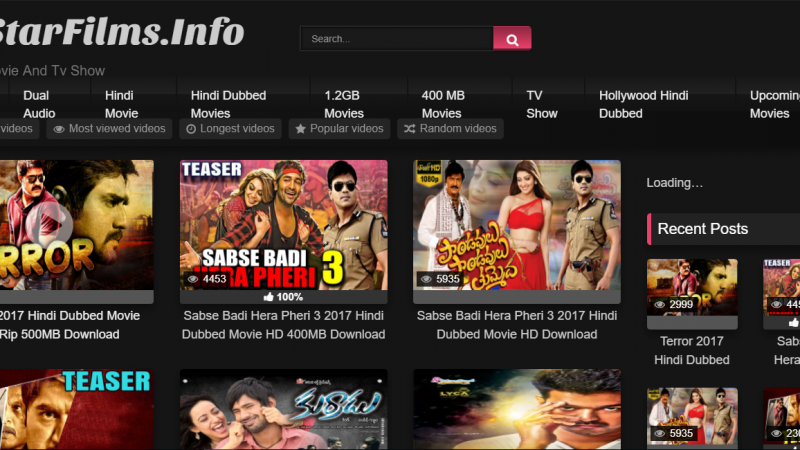Click the Recent Posts heading

pos(703,229)
